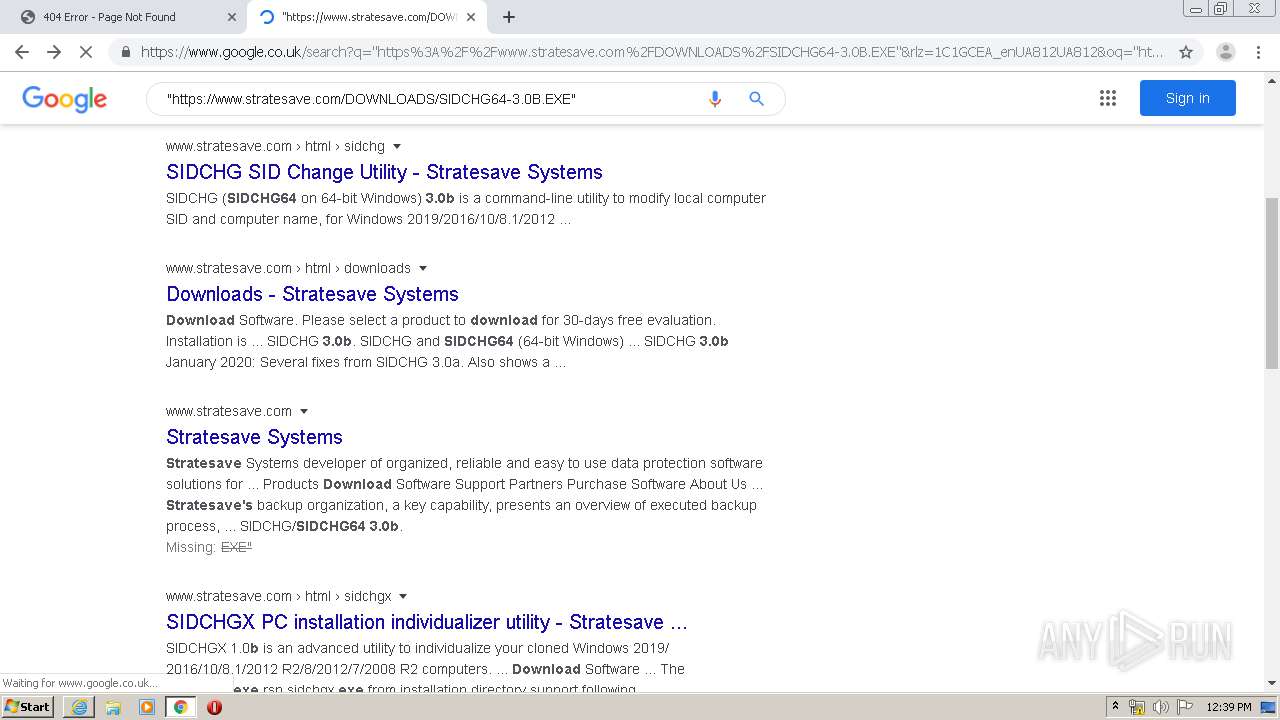Open Windows Explorer folder from taskbar
The height and width of the screenshot is (720, 1280).
(113, 707)
